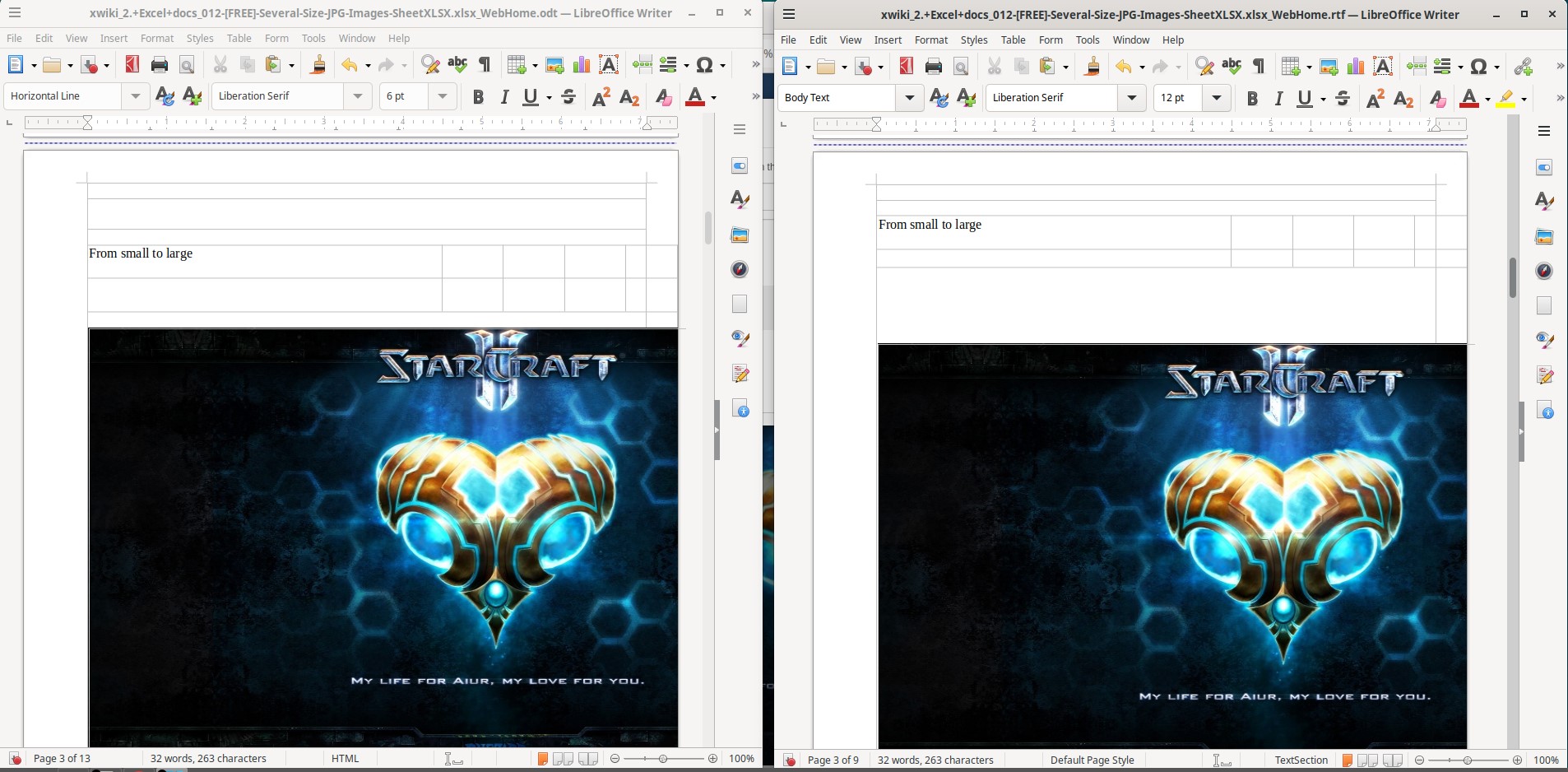The height and width of the screenshot is (772, 1568).
Task: Click Find & Replace icon in right window
Action: point(1204,67)
